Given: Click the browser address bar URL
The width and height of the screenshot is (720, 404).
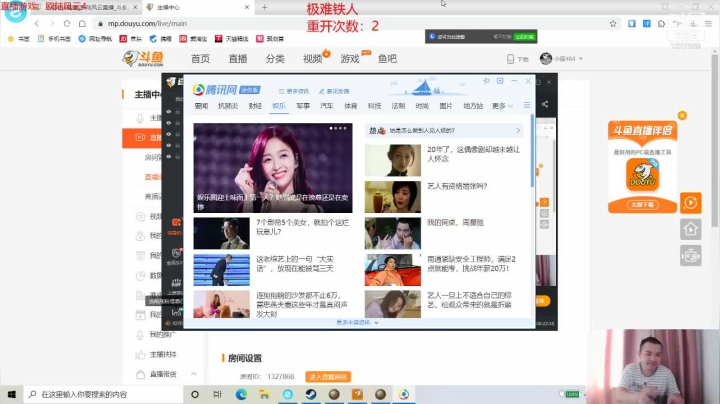Looking at the screenshot, I should (147, 23).
